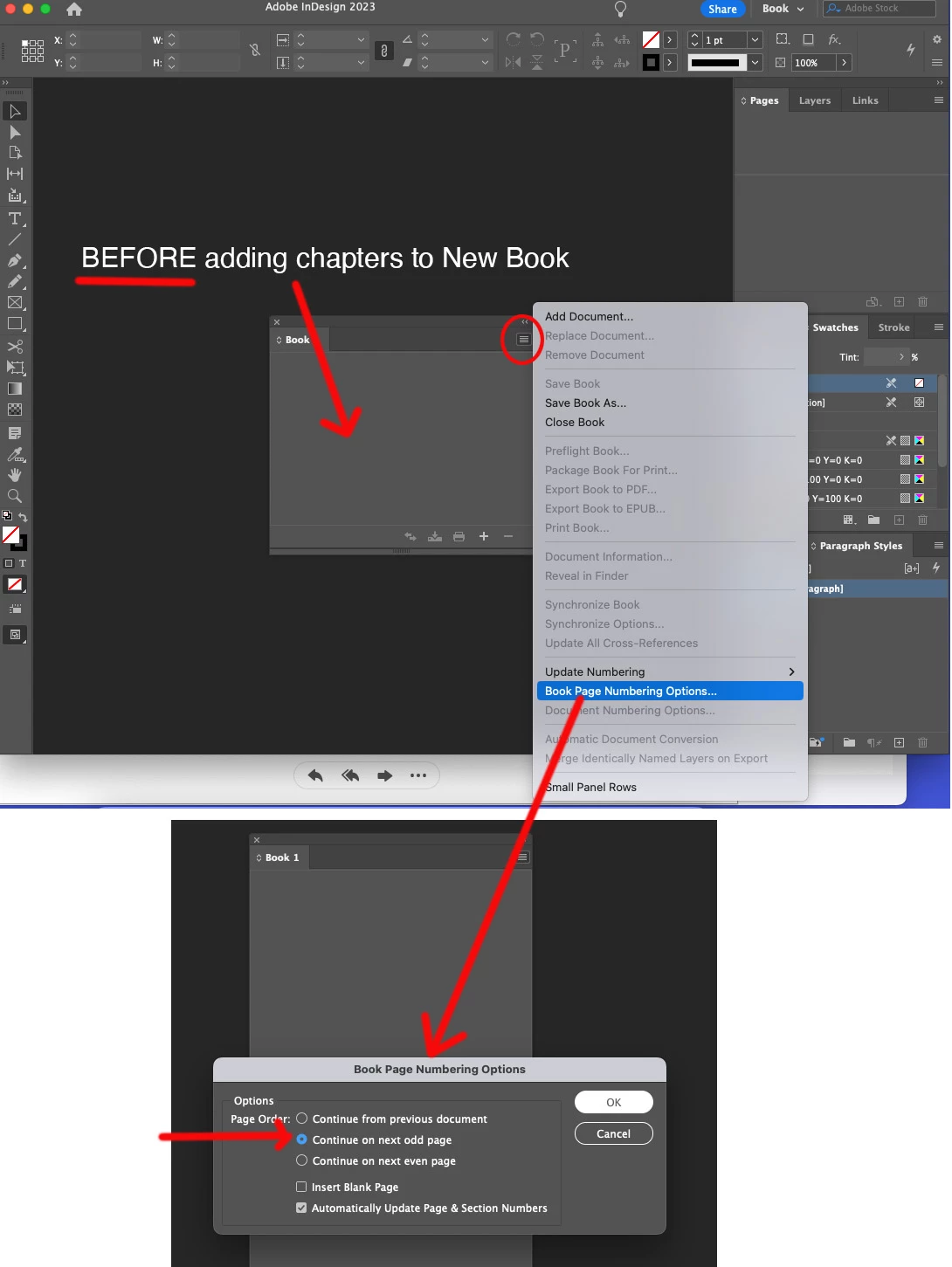Select the Eyedropper tool
The width and height of the screenshot is (952, 1267).
click(x=15, y=454)
